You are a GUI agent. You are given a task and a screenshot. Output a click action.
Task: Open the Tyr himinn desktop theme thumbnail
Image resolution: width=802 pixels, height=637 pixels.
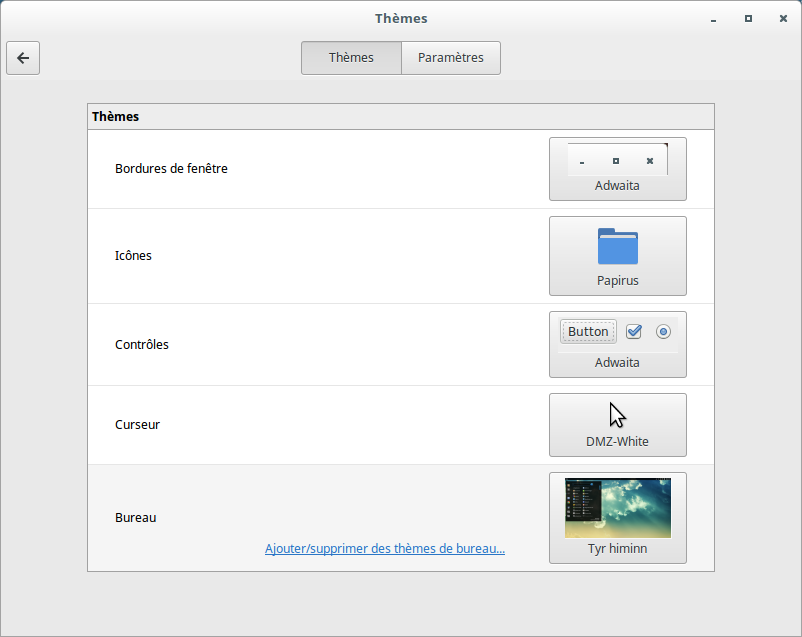[x=617, y=508]
